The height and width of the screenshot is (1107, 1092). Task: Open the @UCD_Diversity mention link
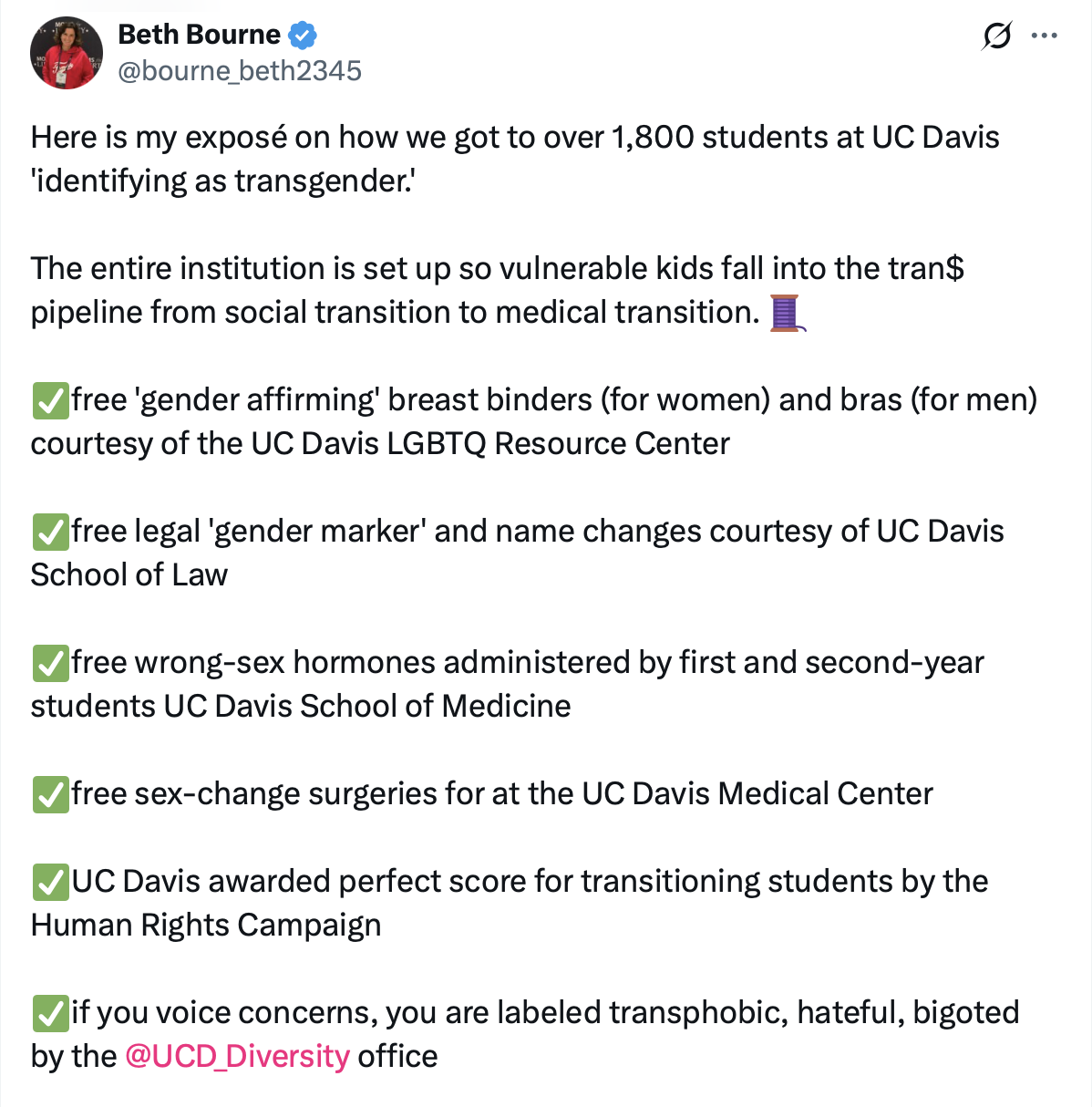(237, 1056)
